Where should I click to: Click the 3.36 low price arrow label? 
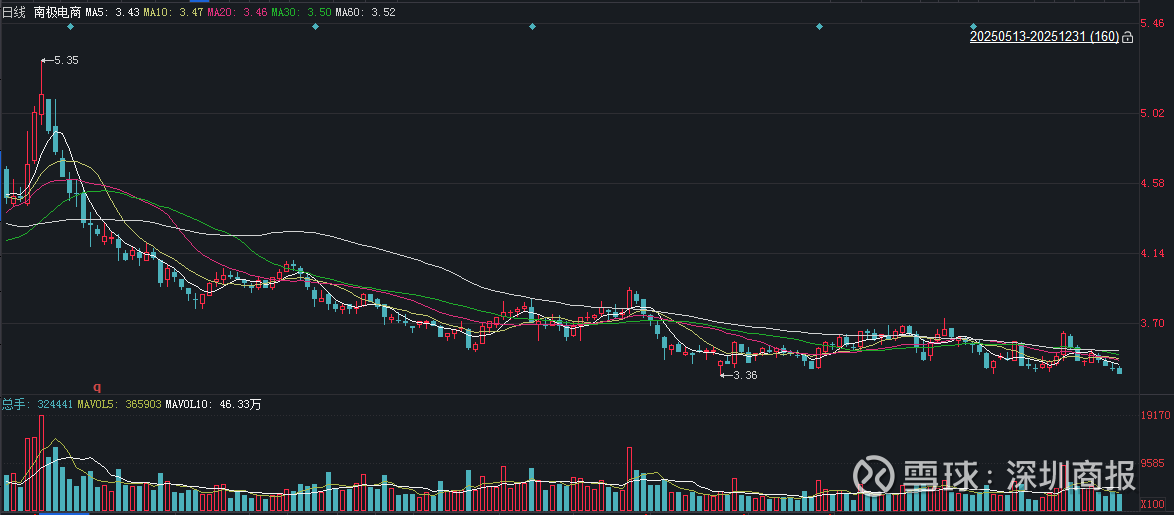[741, 375]
